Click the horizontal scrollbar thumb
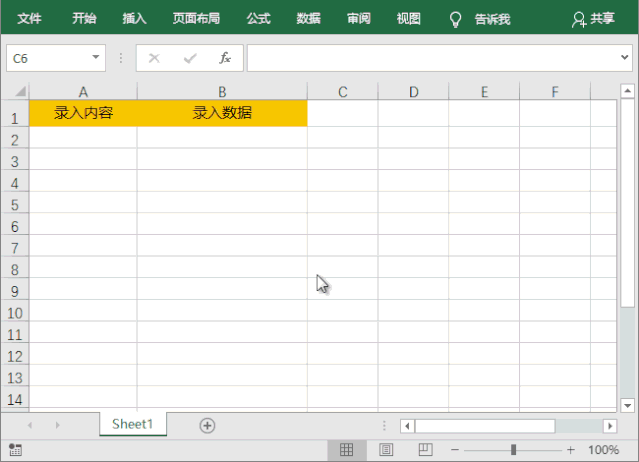 485,426
